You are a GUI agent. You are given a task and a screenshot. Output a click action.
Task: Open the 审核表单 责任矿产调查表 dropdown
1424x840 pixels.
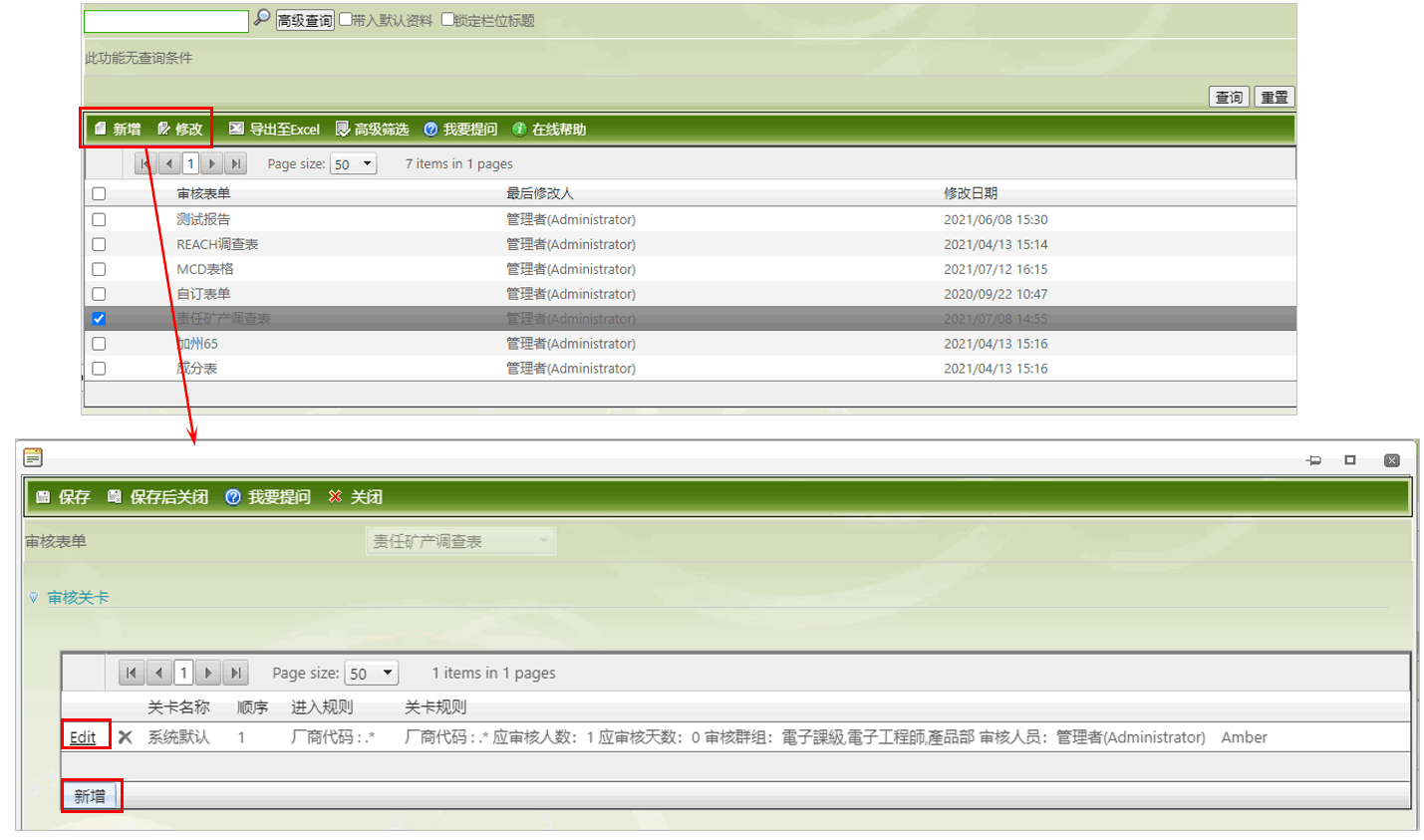460,541
